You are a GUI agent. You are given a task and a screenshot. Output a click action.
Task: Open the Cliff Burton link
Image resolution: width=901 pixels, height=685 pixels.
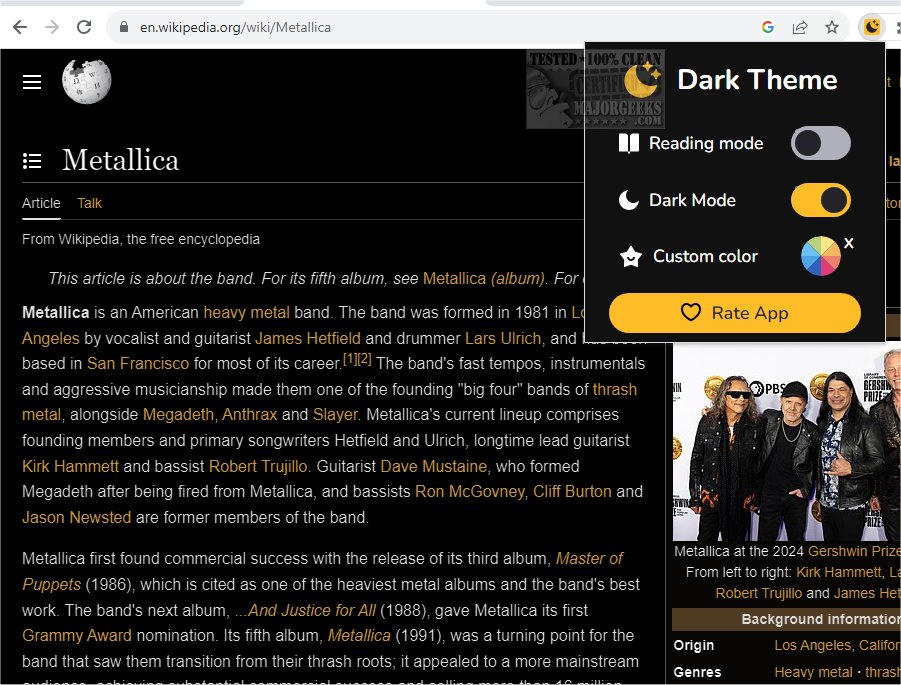click(x=572, y=491)
